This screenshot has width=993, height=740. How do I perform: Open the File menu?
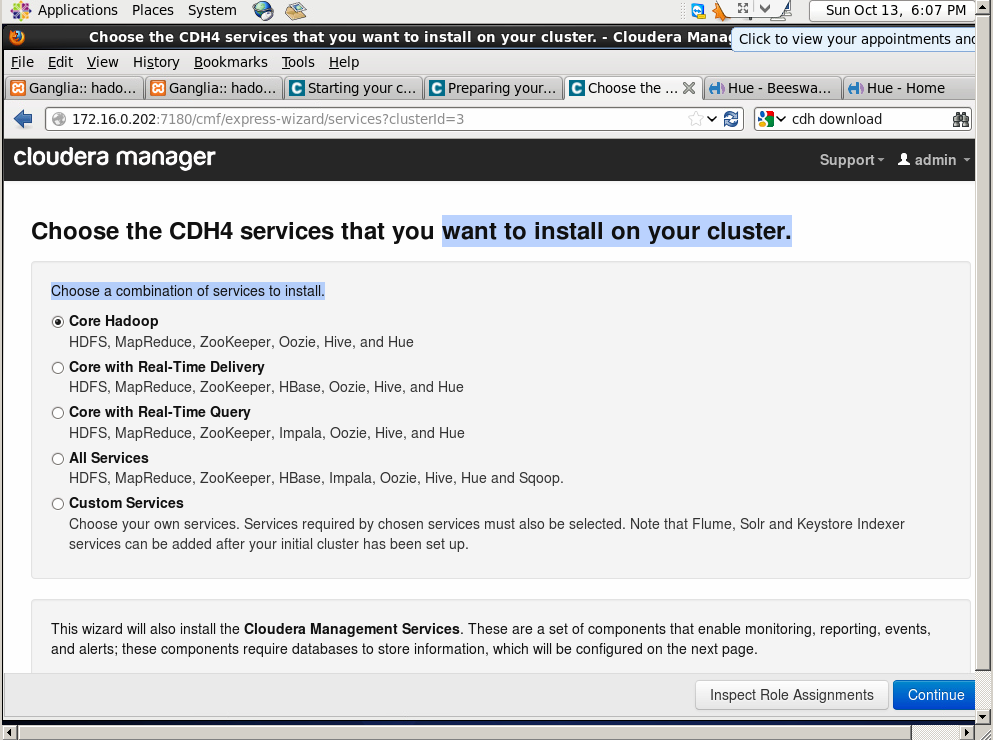pyautogui.click(x=22, y=62)
